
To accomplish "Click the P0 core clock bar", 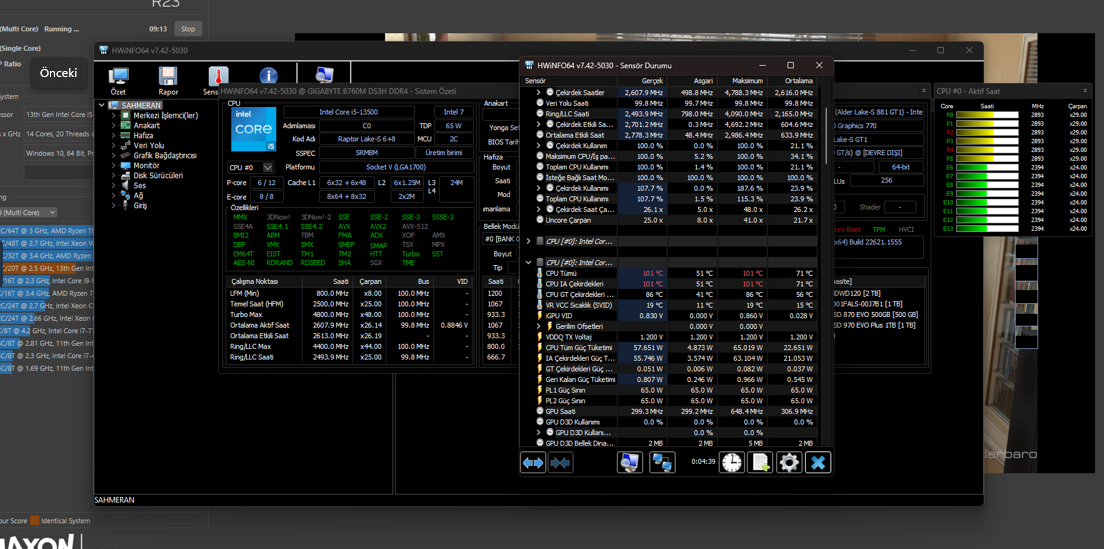I will pyautogui.click(x=989, y=114).
